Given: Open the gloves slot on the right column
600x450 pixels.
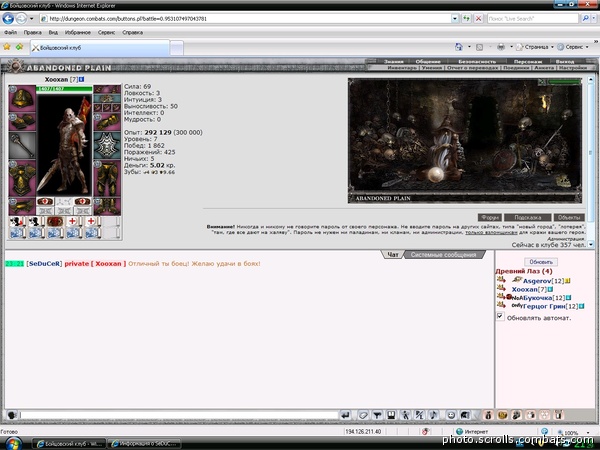Looking at the screenshot, I should coord(107,122).
